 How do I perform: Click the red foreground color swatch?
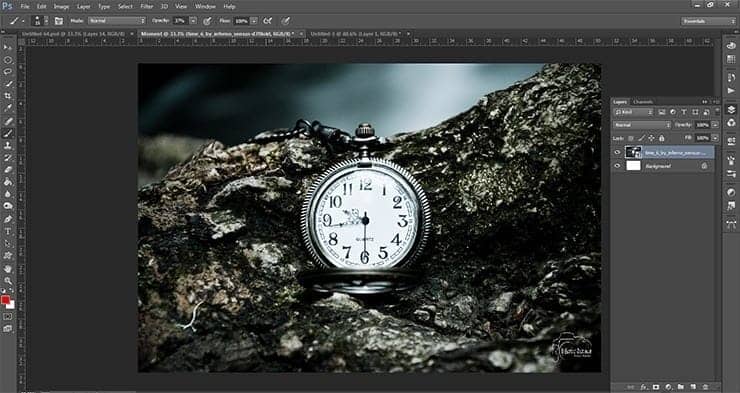click(5, 300)
